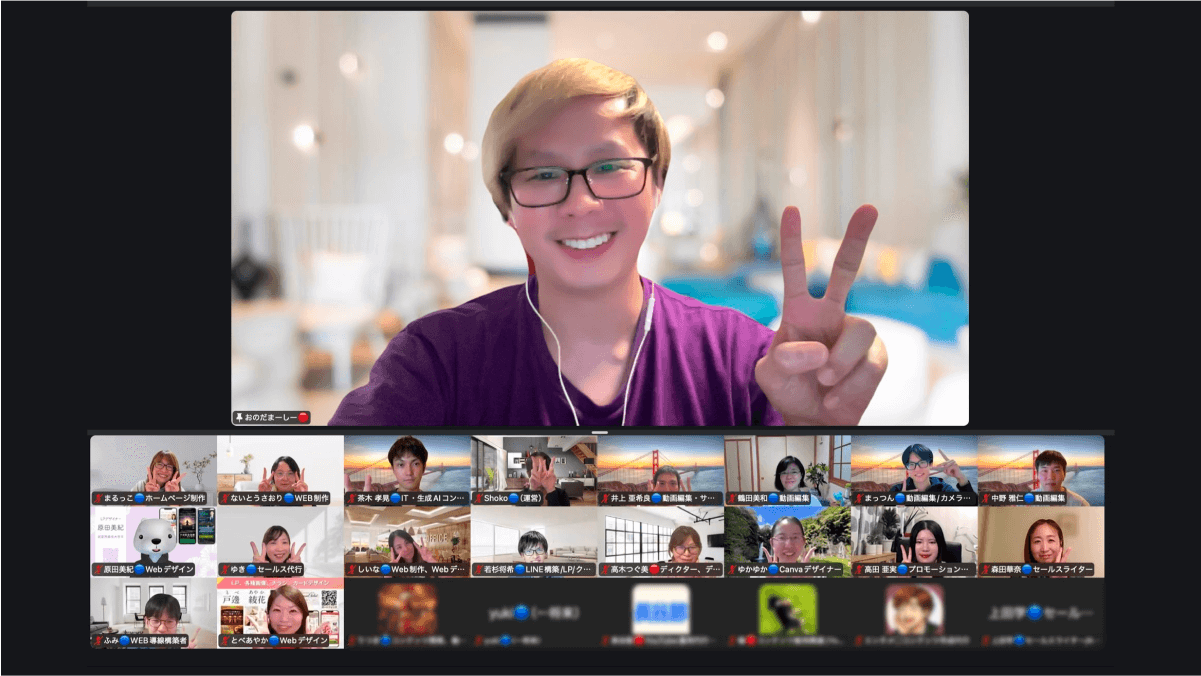Screen dimensions: 1201x676
Task: Select とべあやか Webデザイン video tile
Action: point(280,608)
